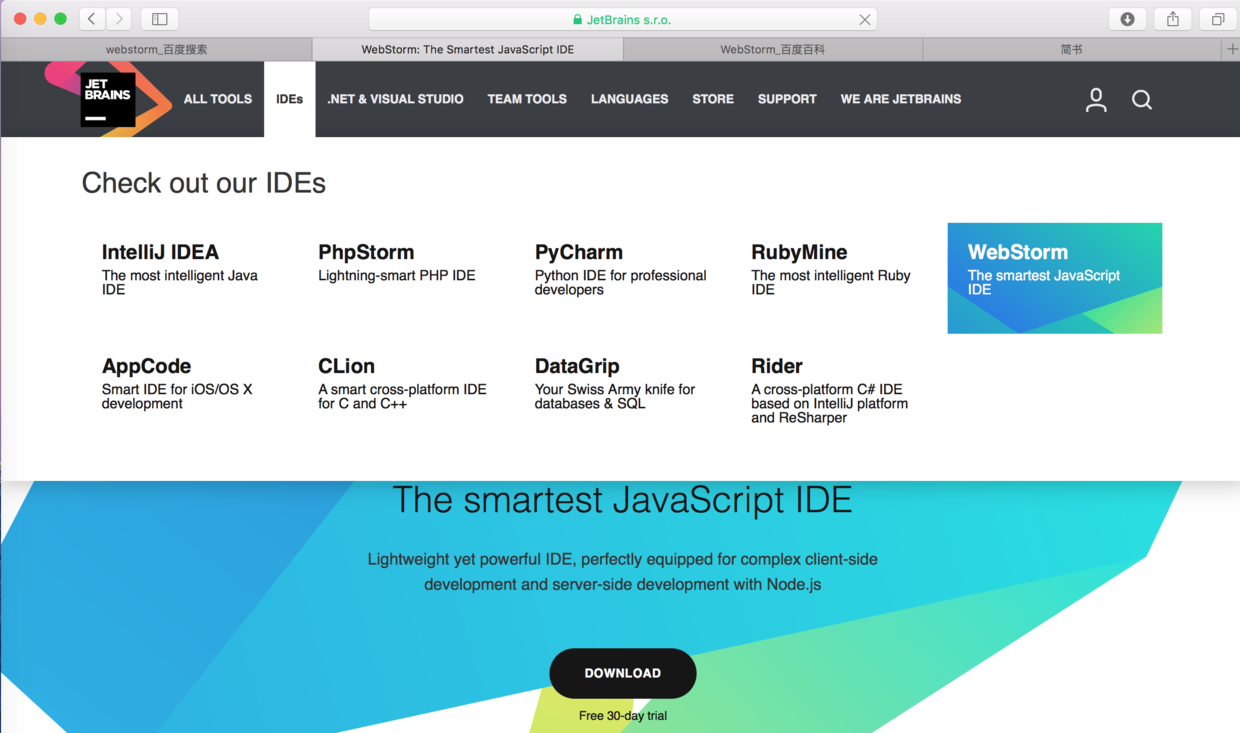
Task: Click 'Lightning-smart PHP IDE' description
Action: tap(397, 276)
